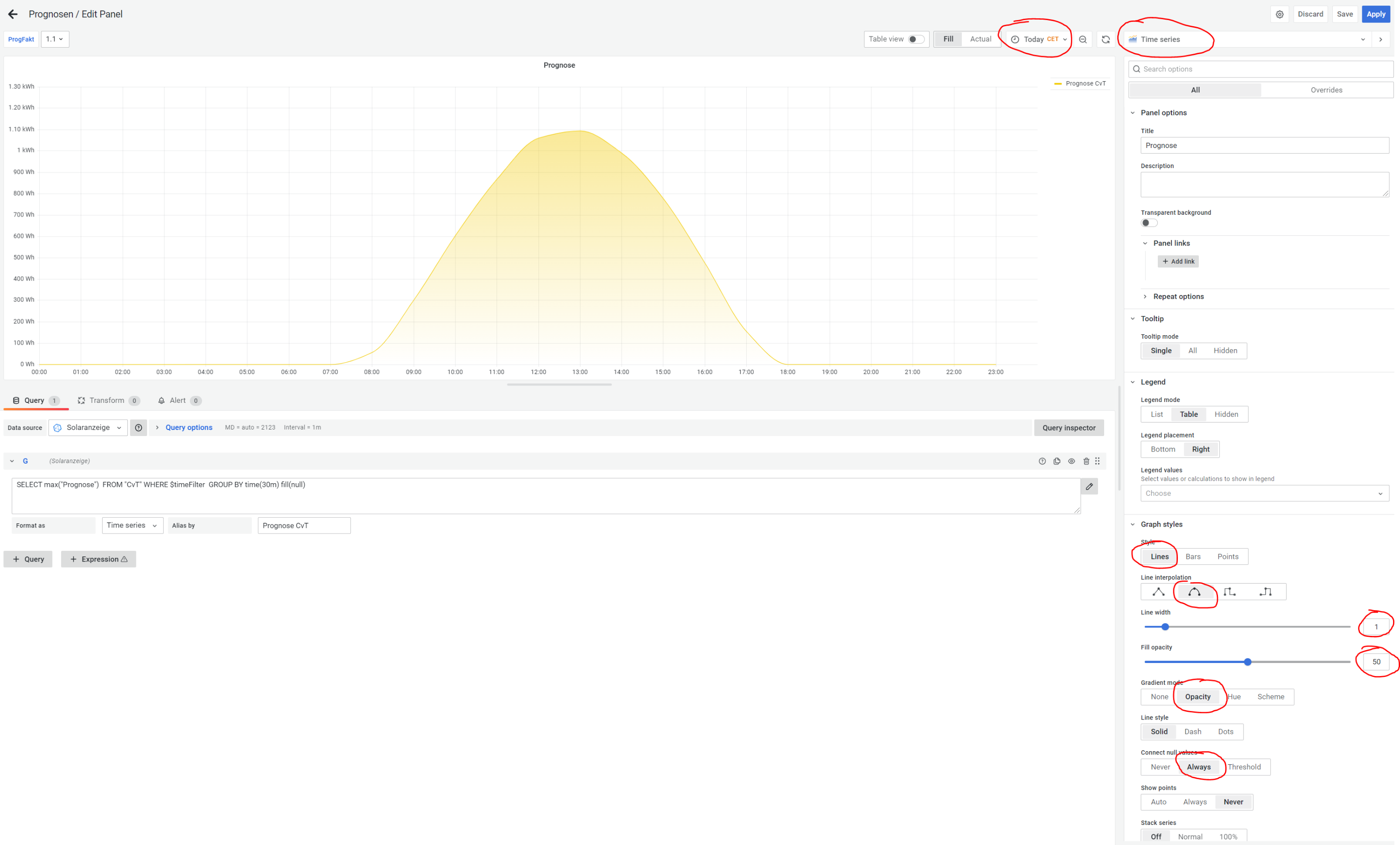1400x845 pixels.
Task: Toggle text edit mode pencil icon
Action: (1089, 486)
